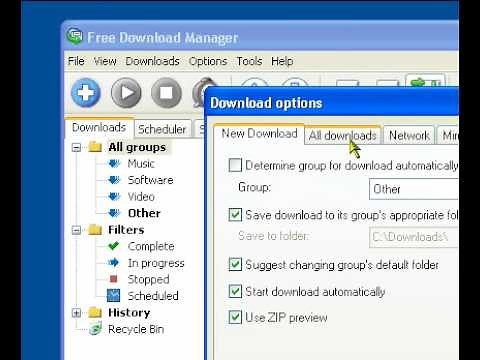This screenshot has width=480, height=360.
Task: Click the Save to folder path field
Action: [x=414, y=237]
